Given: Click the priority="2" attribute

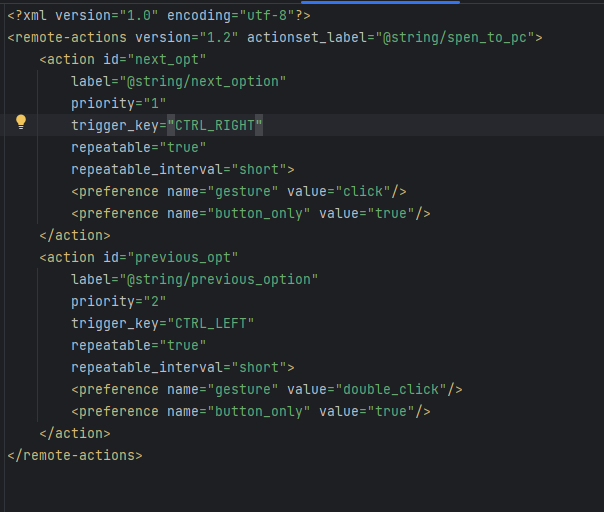Looking at the screenshot, I should coord(119,301).
